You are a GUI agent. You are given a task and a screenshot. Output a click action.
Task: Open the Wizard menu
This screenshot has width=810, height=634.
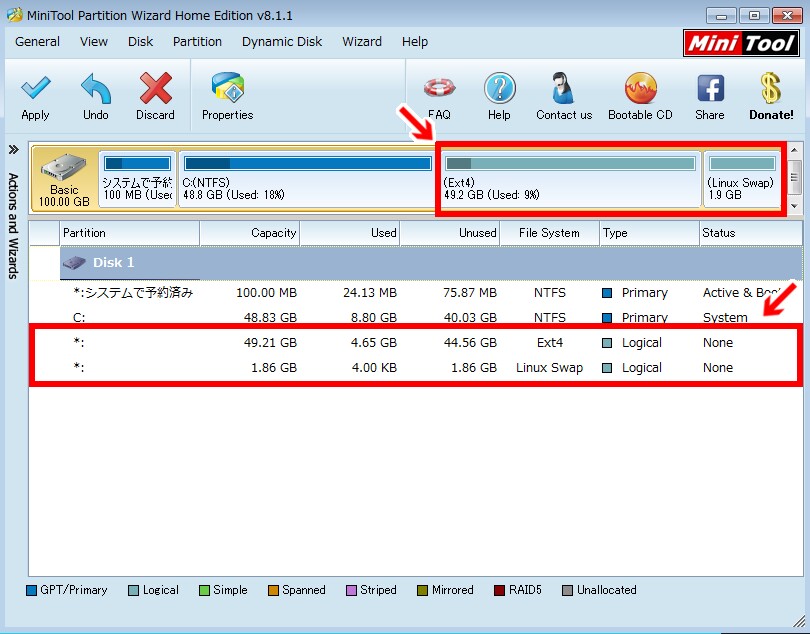(362, 42)
